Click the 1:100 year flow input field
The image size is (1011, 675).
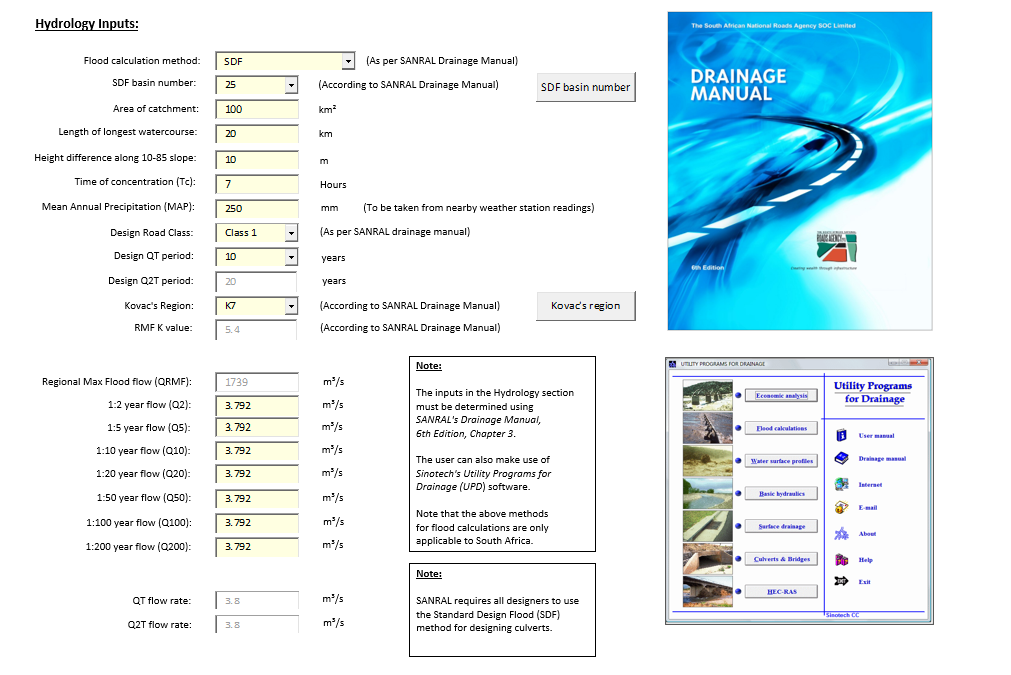(257, 522)
